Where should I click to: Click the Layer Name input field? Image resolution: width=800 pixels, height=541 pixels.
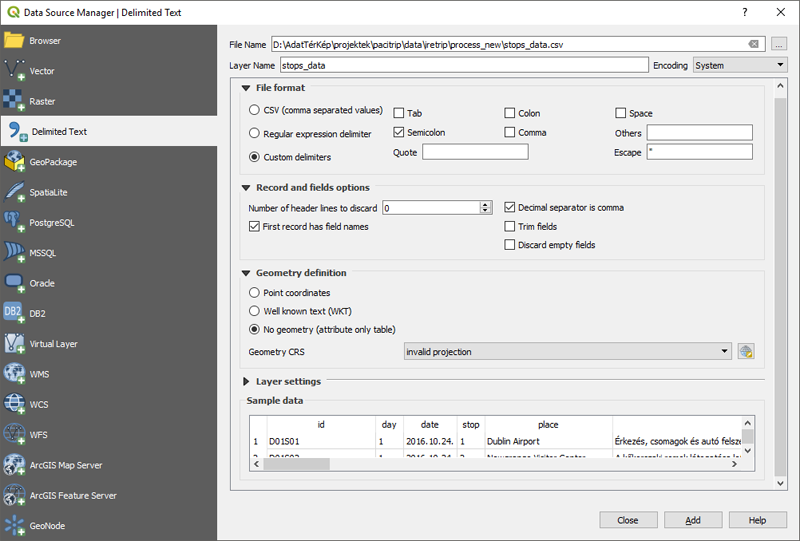tap(464, 65)
